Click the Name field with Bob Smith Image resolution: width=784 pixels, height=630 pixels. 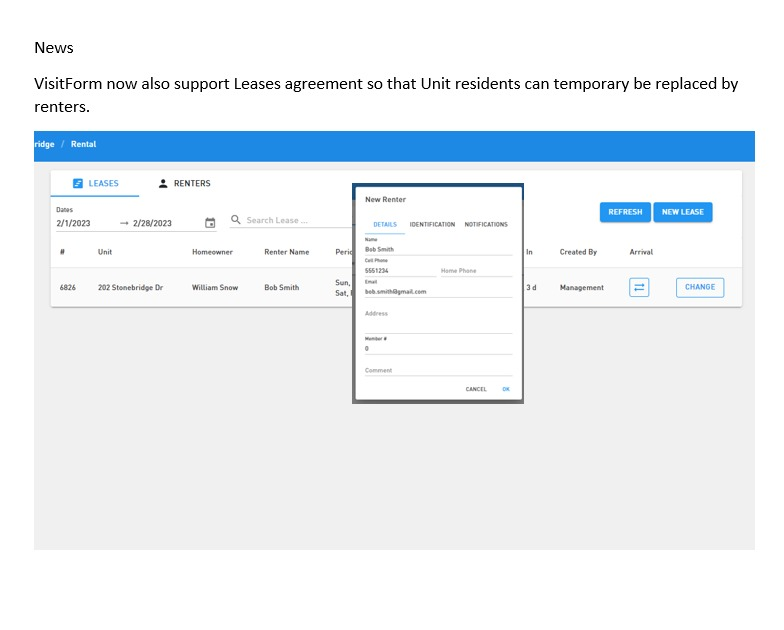pos(438,247)
